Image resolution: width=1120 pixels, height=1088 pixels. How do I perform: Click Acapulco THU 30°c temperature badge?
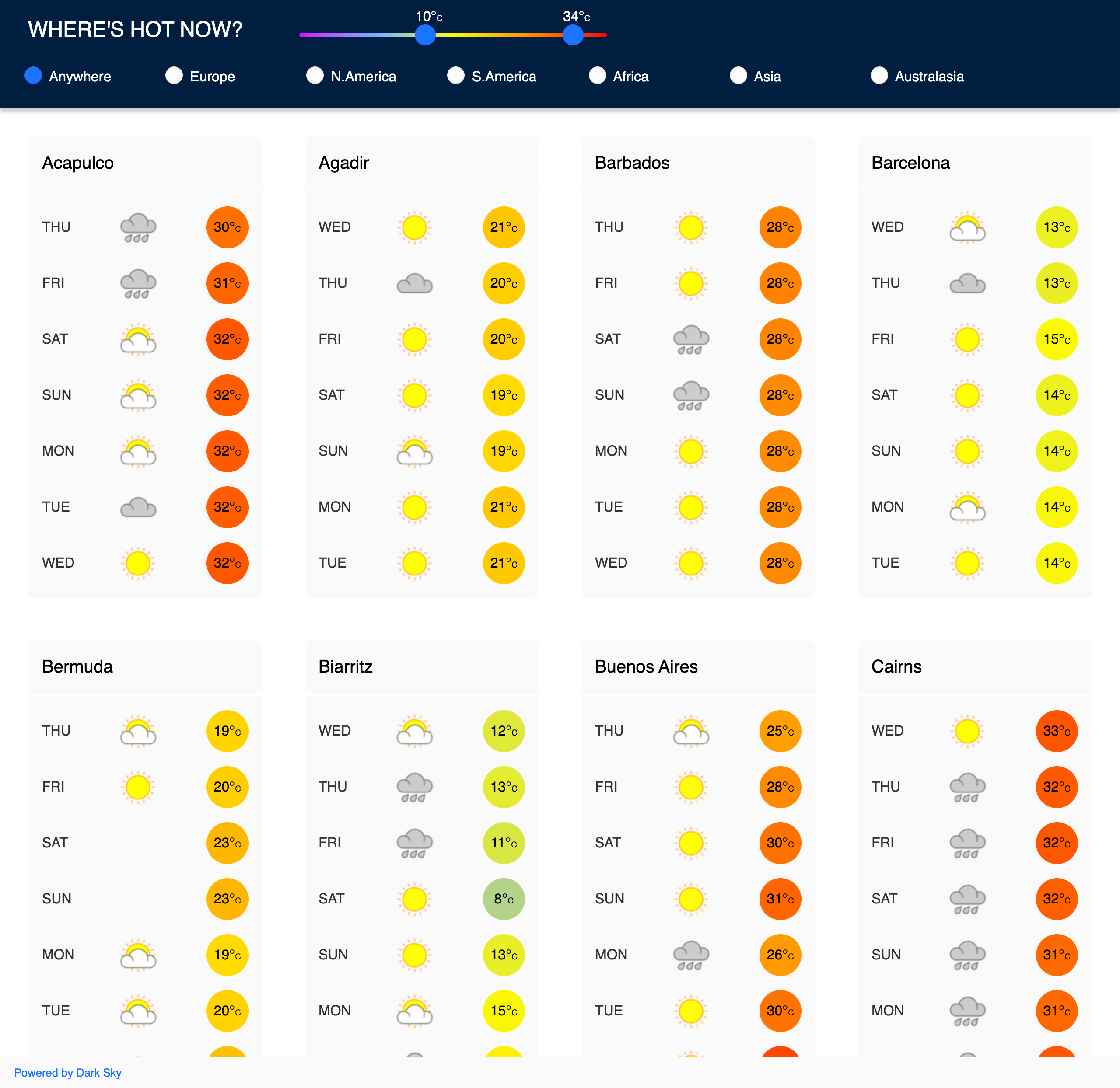coord(227,227)
